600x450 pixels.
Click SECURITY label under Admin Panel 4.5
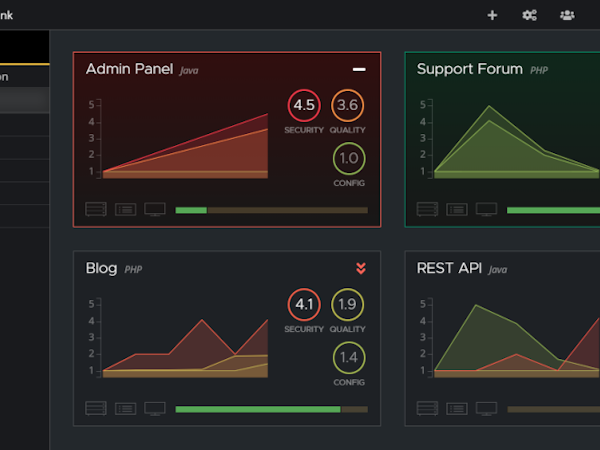click(x=304, y=130)
